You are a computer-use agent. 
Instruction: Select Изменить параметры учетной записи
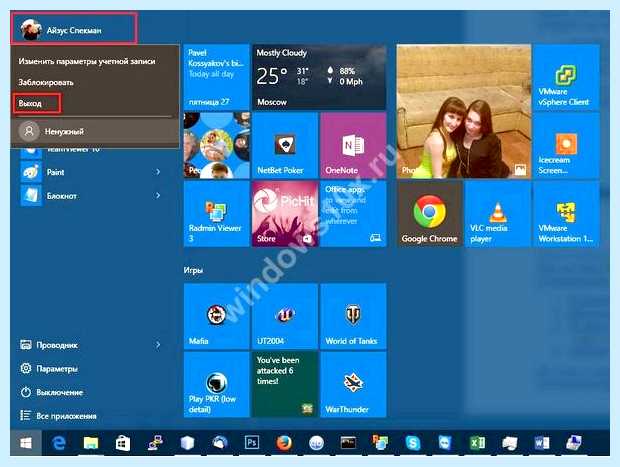pos(87,61)
